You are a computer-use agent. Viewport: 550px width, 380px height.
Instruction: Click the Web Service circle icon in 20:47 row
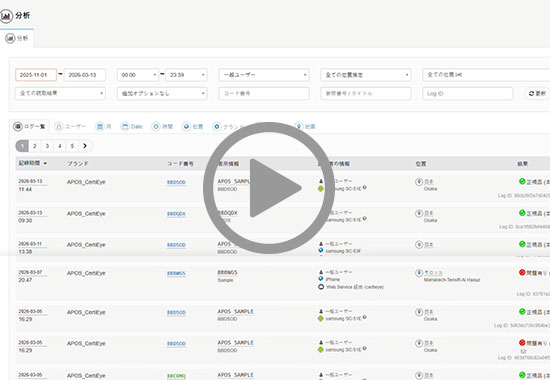(x=321, y=287)
